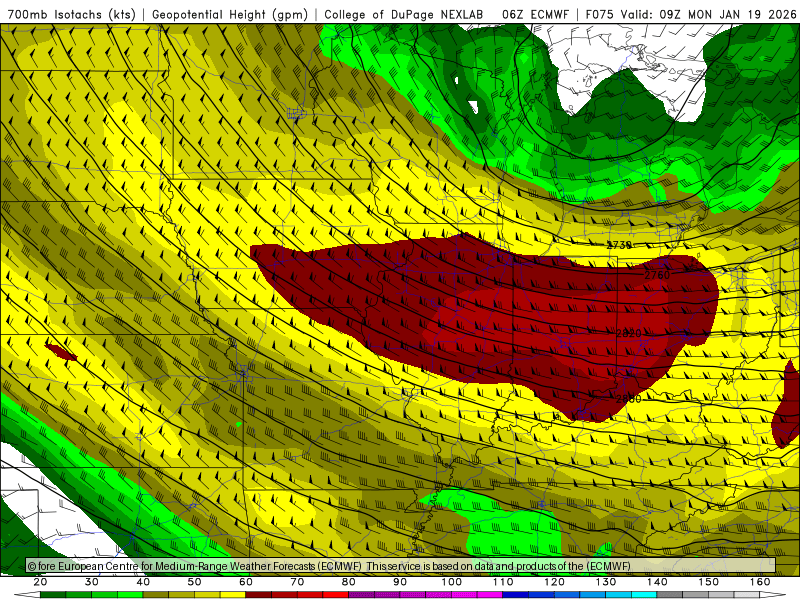Click the 40 knot legend value
This screenshot has height=600, width=800.
point(143,582)
